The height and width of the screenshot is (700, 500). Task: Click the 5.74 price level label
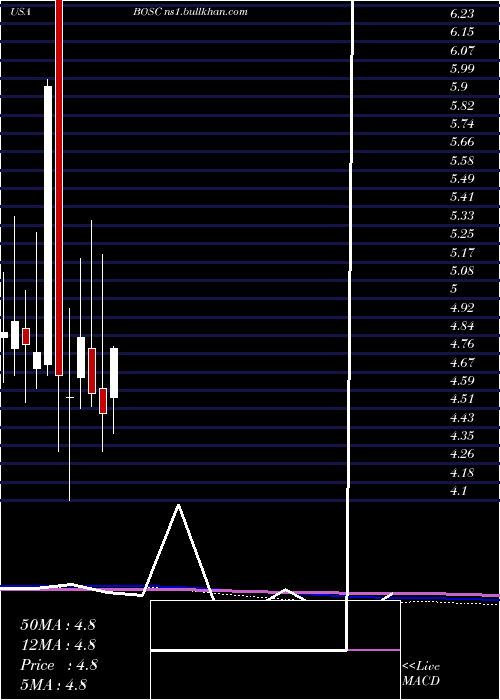pyautogui.click(x=462, y=124)
